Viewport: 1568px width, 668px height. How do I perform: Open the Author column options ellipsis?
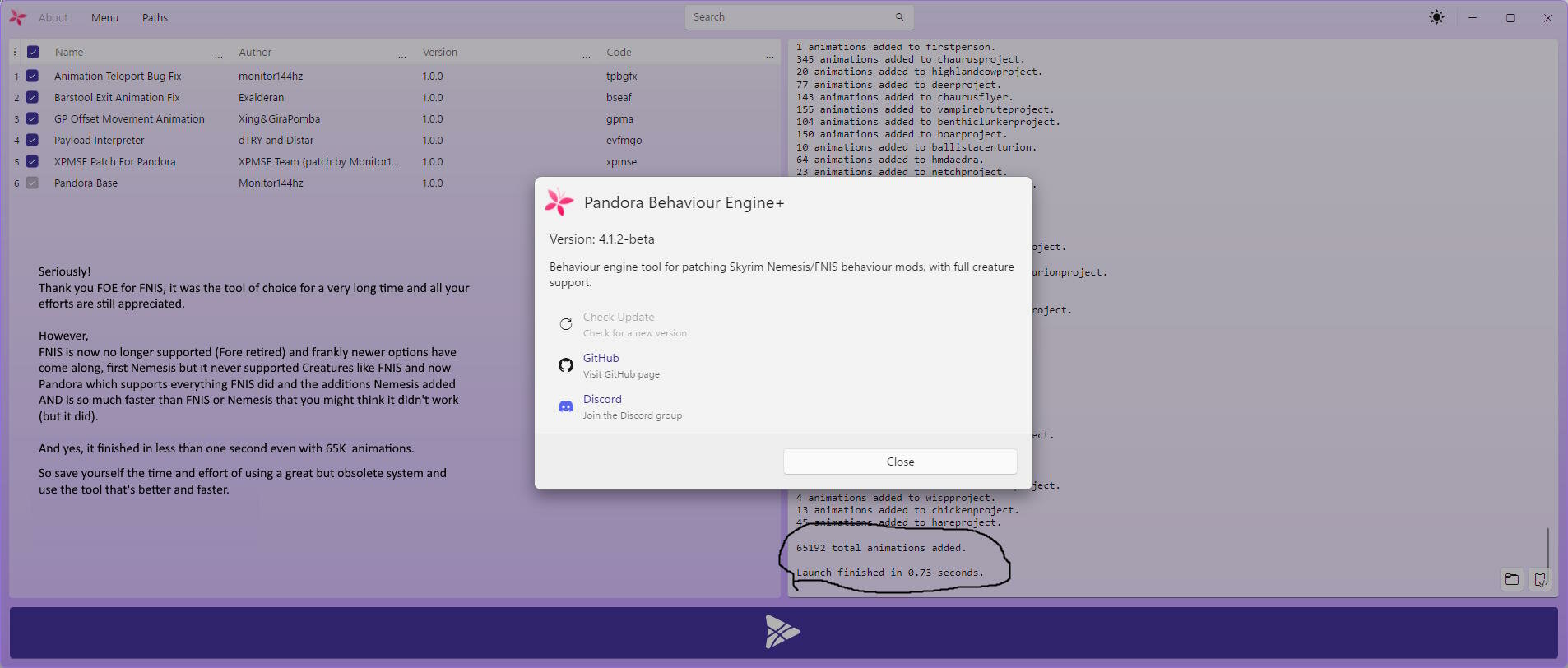click(402, 57)
